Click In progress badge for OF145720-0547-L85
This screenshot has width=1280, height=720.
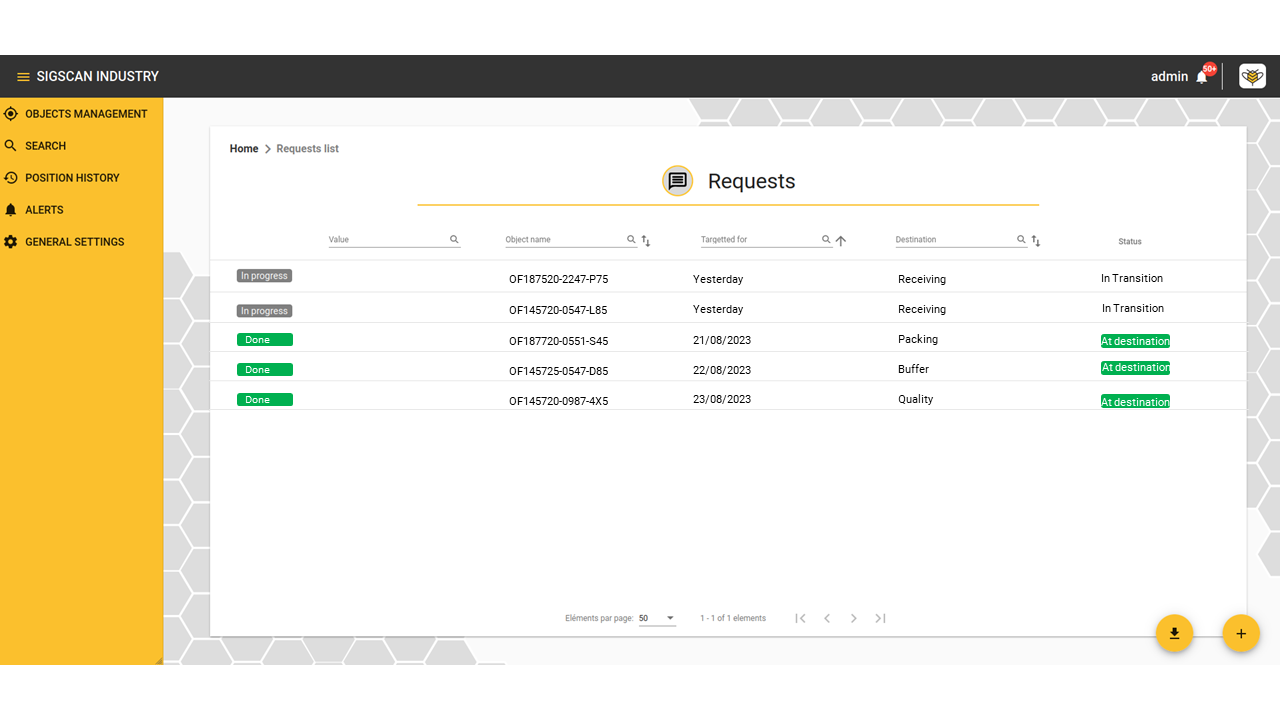264,311
